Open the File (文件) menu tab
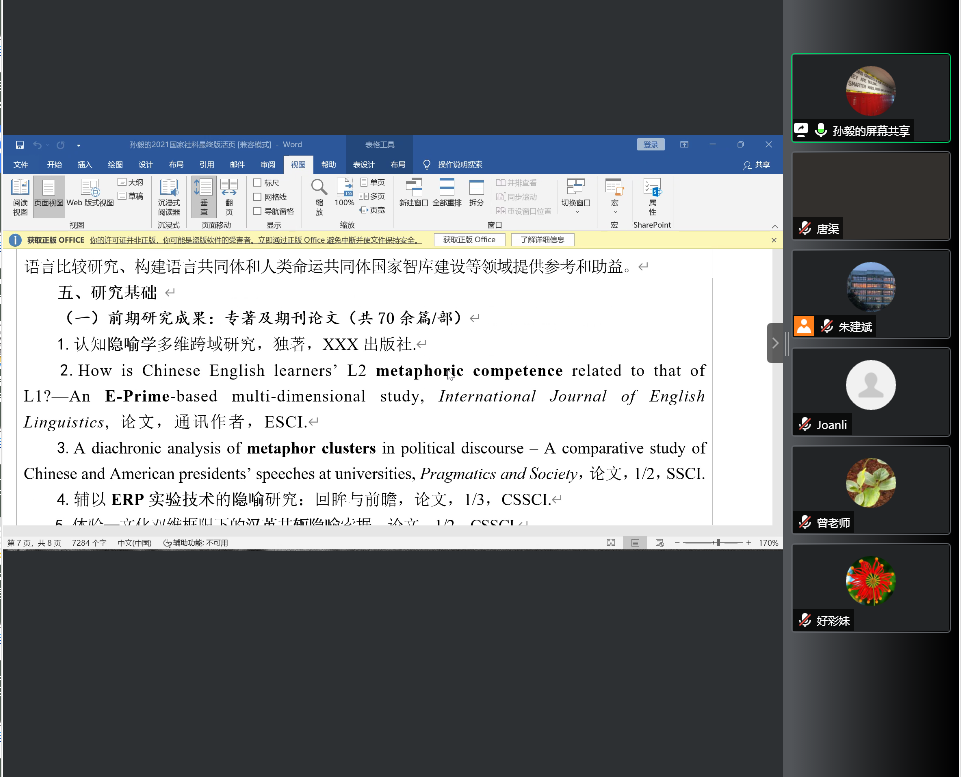The width and height of the screenshot is (961, 777). tap(21, 164)
